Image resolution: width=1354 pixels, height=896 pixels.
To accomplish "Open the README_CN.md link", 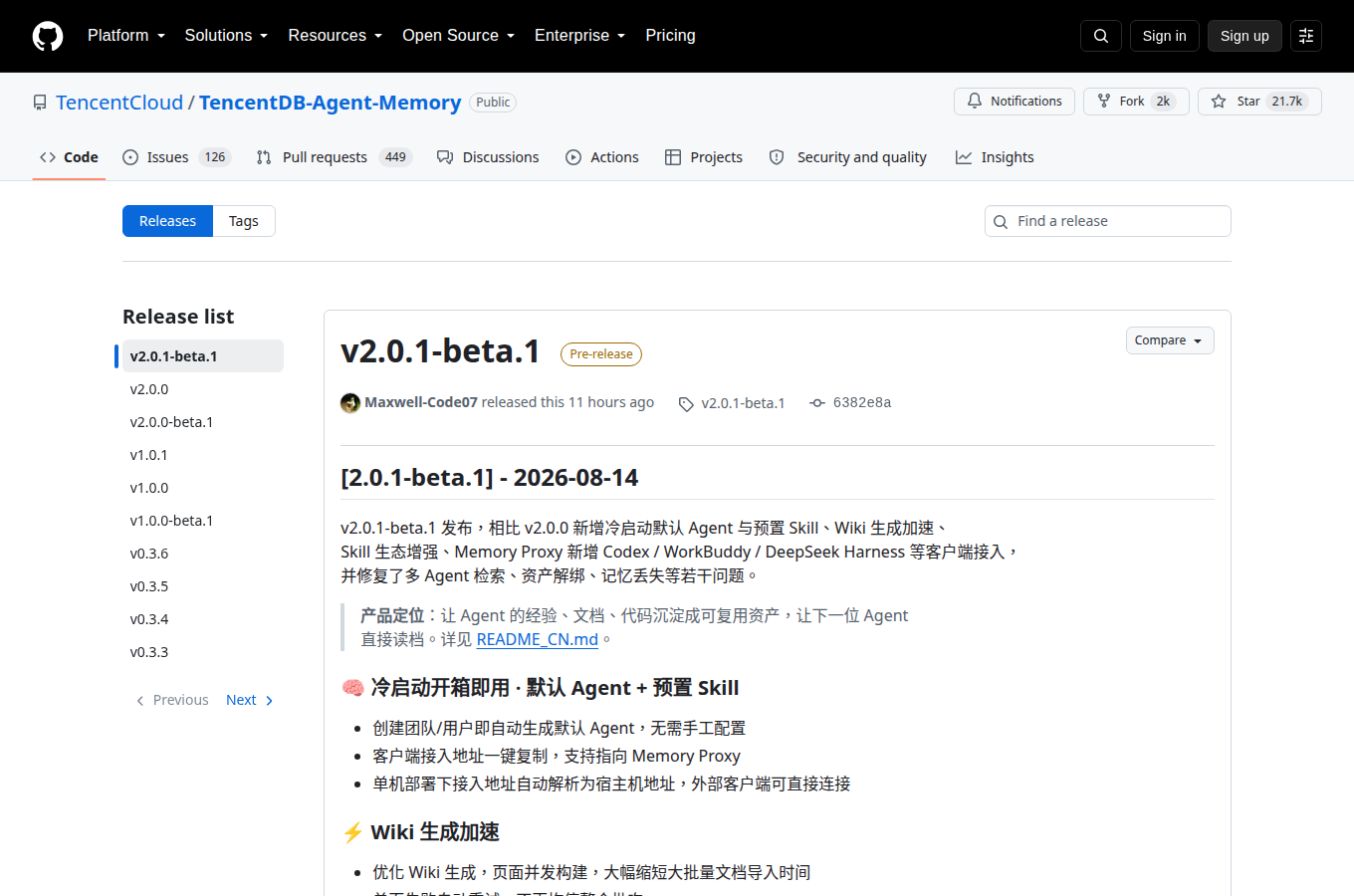I will tap(538, 639).
